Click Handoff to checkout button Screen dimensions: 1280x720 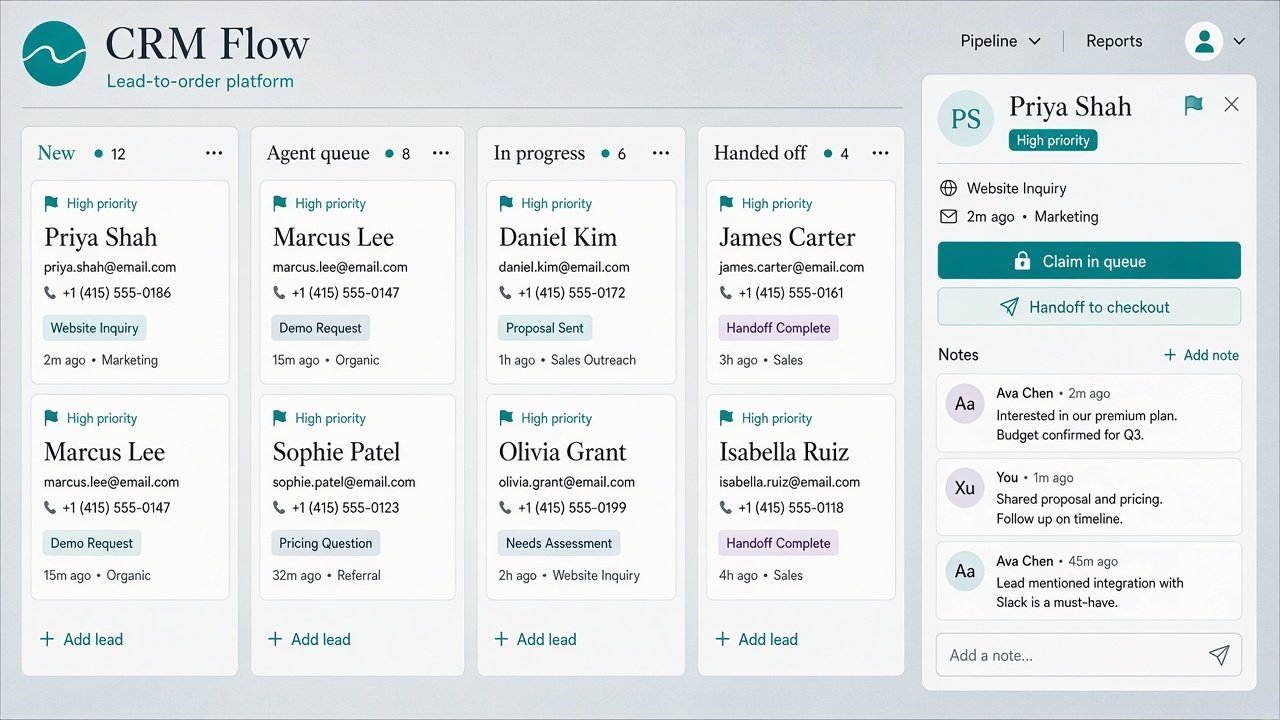click(x=1089, y=307)
